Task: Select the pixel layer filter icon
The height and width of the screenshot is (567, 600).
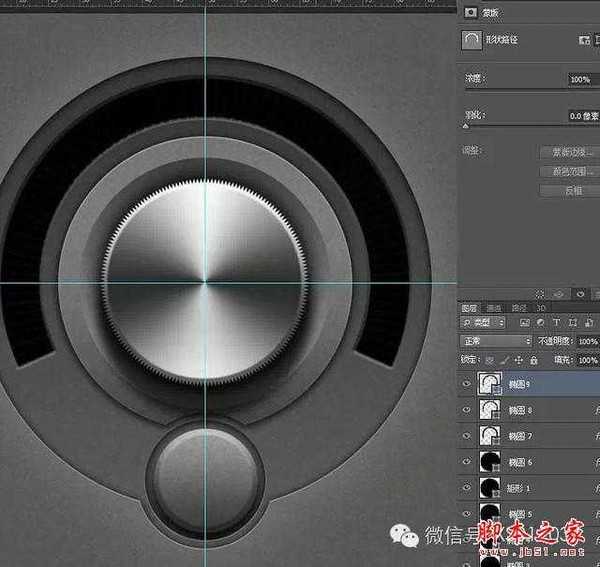Action: pos(526,324)
